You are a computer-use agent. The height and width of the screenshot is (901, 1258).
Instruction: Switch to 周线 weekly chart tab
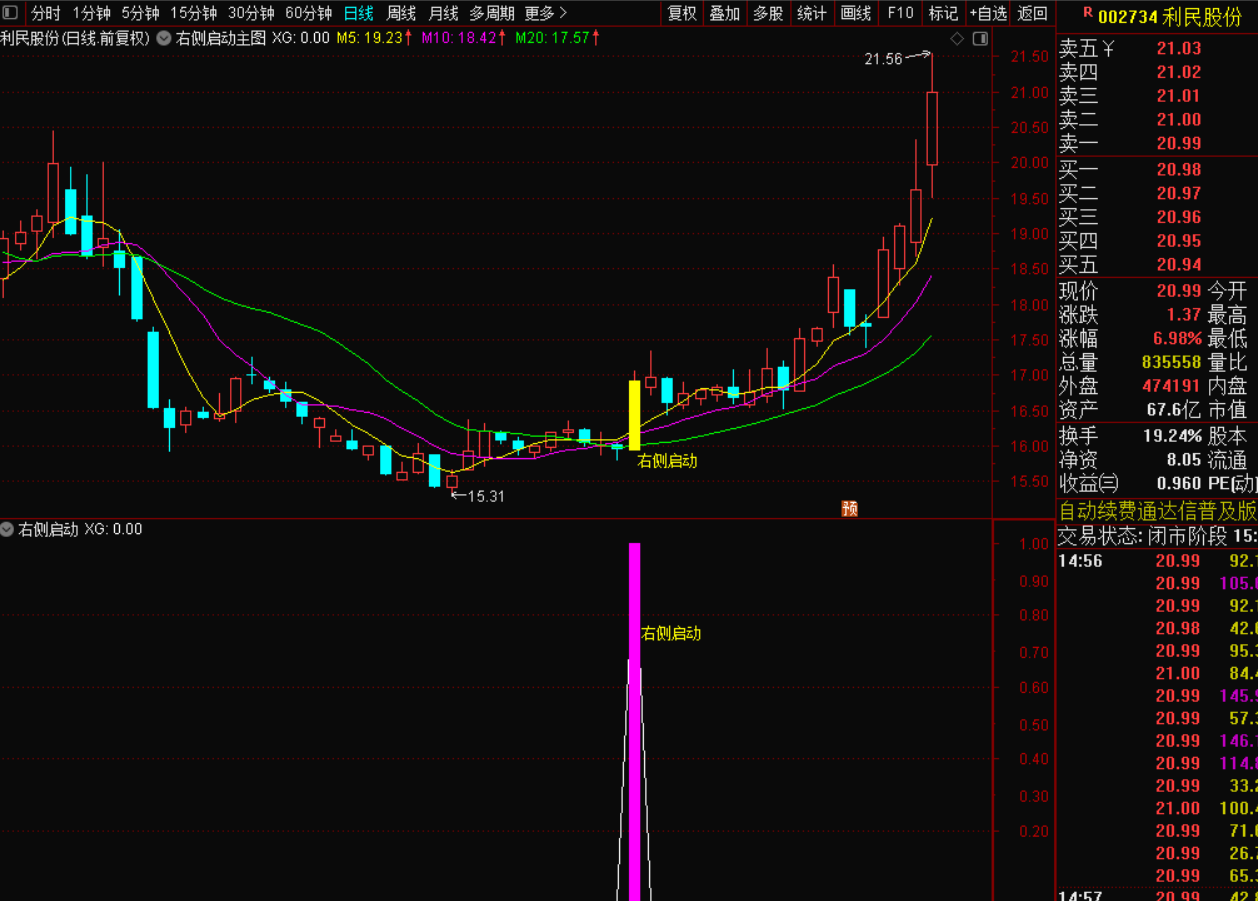(401, 13)
